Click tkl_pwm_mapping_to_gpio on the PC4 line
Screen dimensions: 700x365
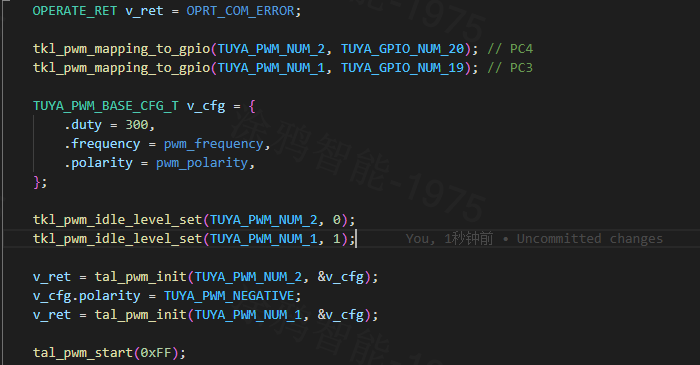(121, 49)
